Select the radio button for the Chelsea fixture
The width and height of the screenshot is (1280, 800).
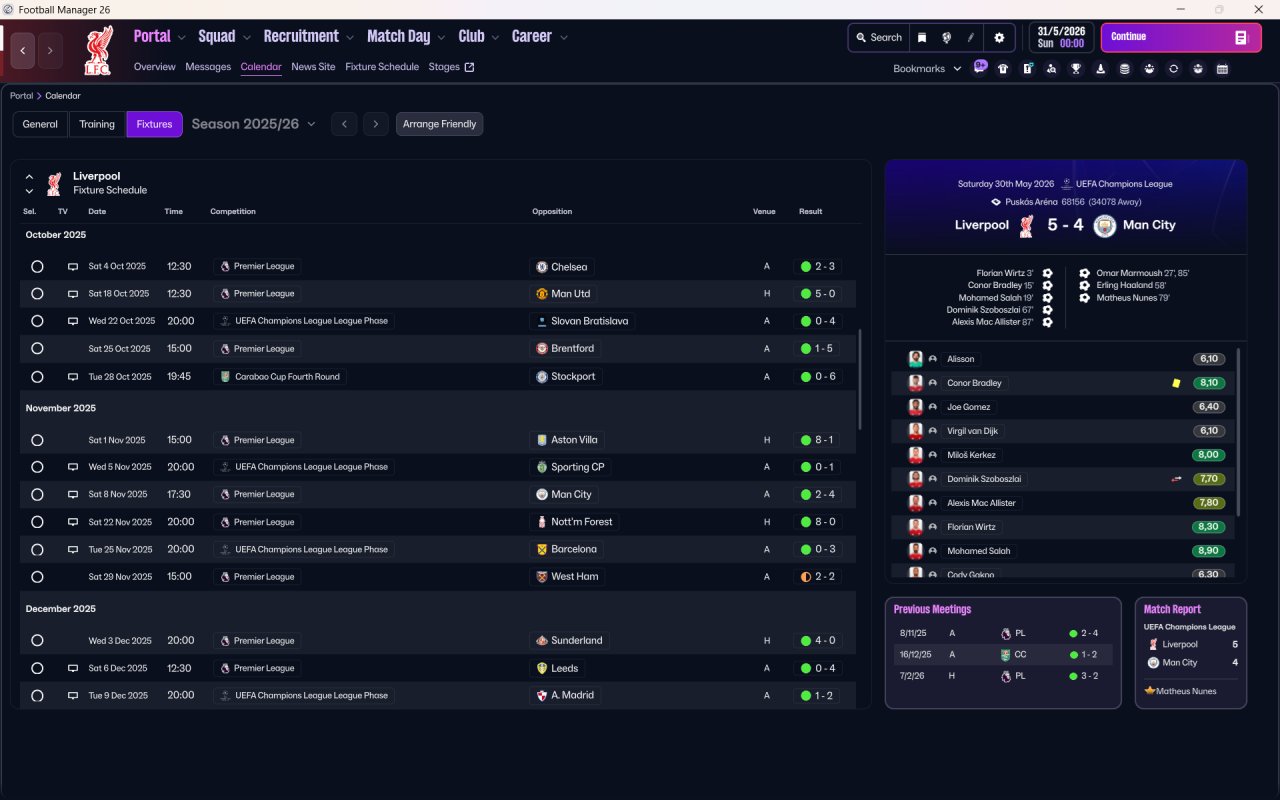click(x=37, y=267)
